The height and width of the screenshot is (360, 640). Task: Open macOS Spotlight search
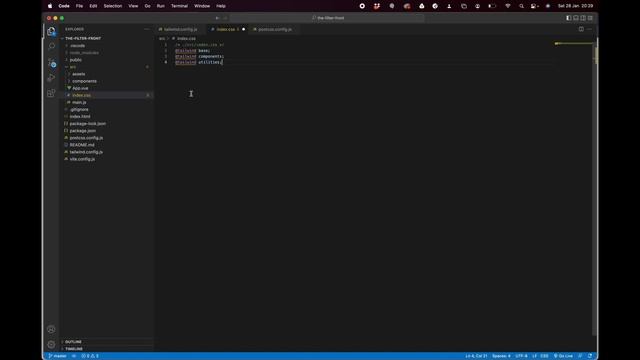521,6
